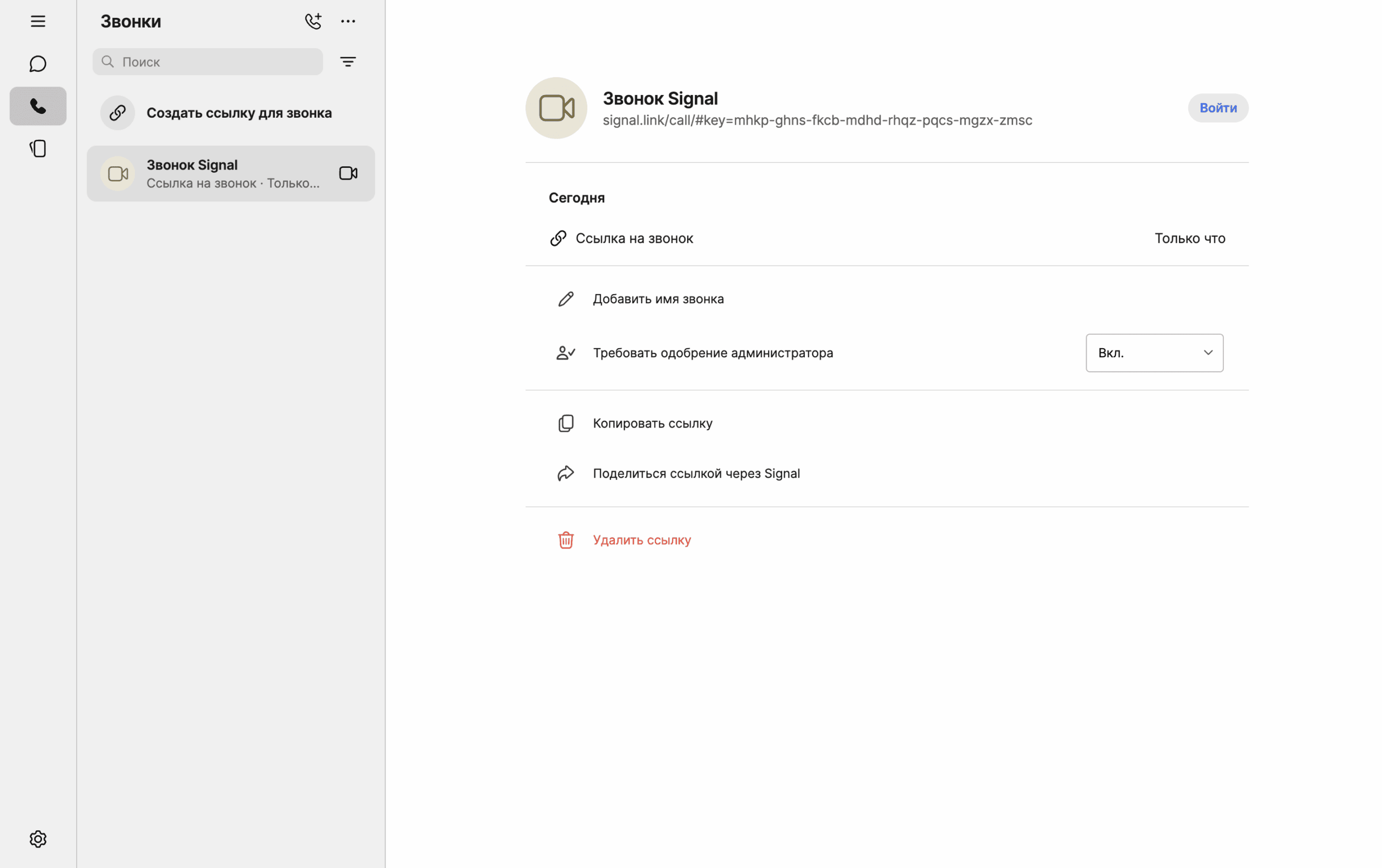Click Поделиться ссылкой через Signal

click(696, 473)
